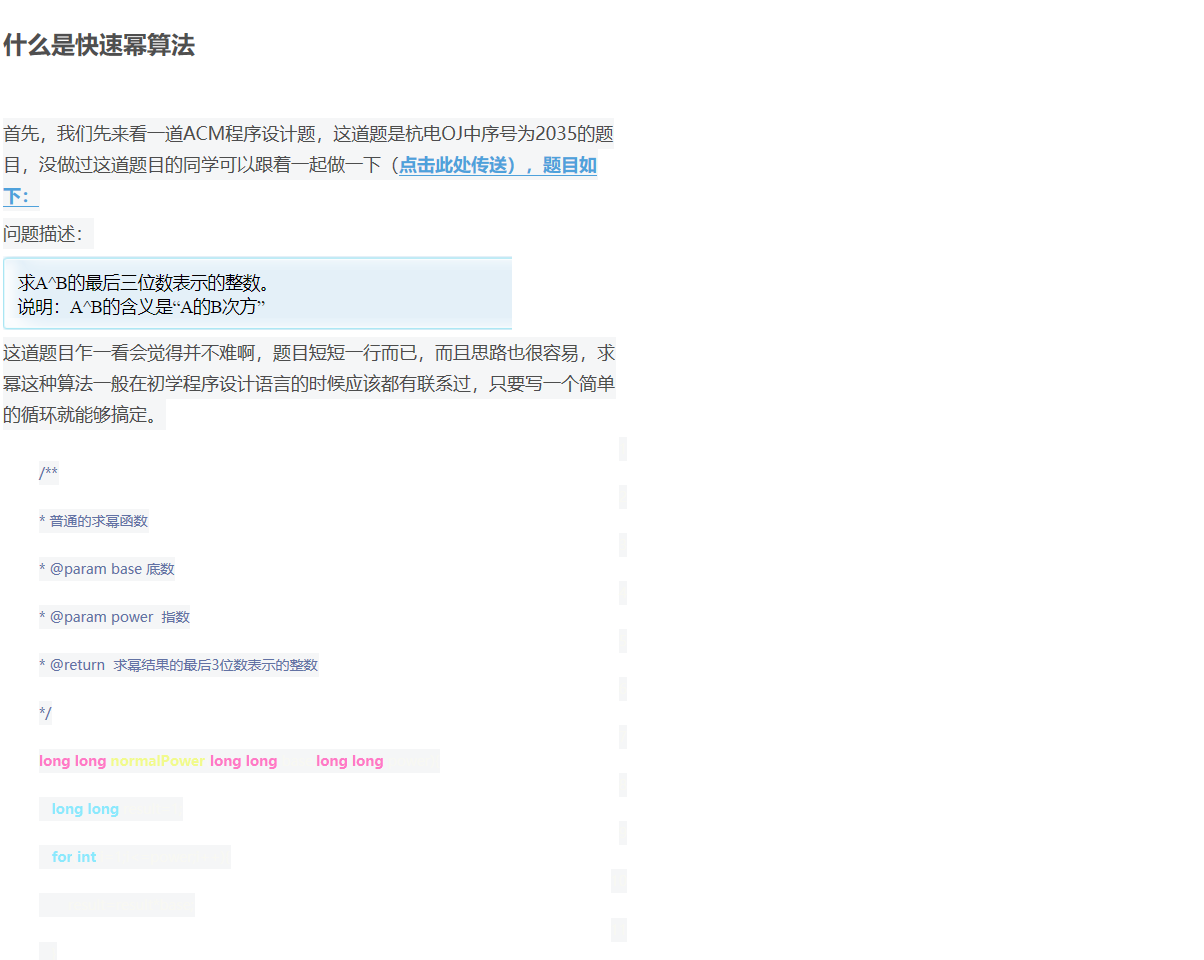This screenshot has width=1204, height=960.
Task: Click the "*/" comment closer
Action: coord(44,712)
